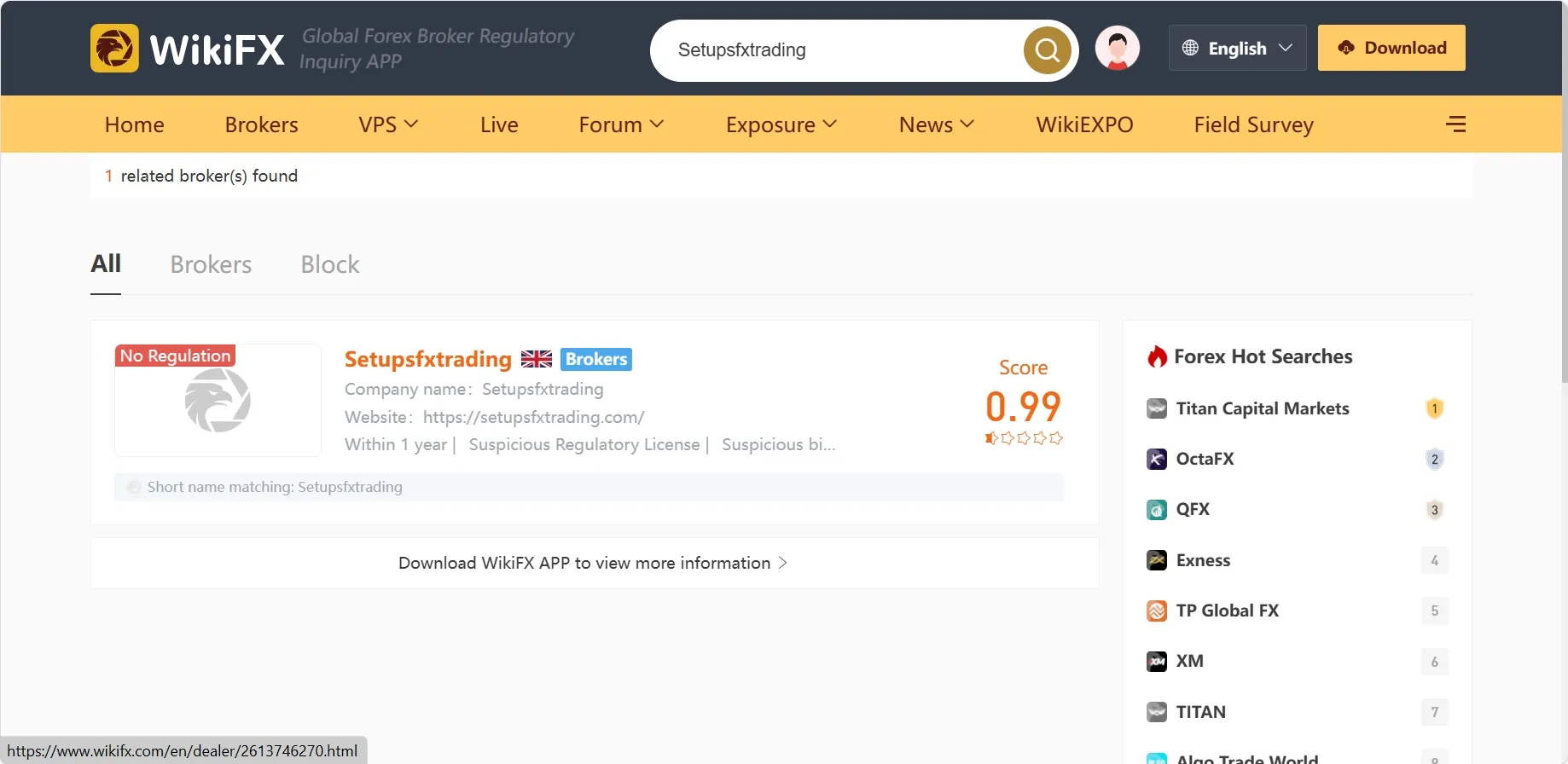Open the Setupsfxtrading broker title link
Screen dimensions: 1568x764
[427, 359]
